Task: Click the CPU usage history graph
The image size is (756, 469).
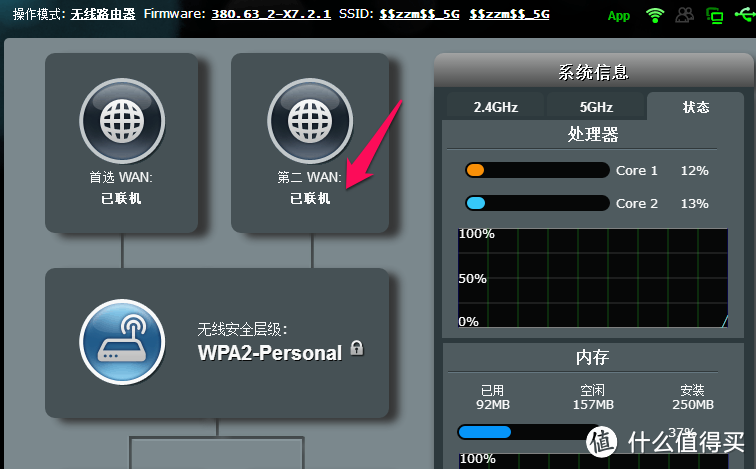Action: tap(593, 277)
